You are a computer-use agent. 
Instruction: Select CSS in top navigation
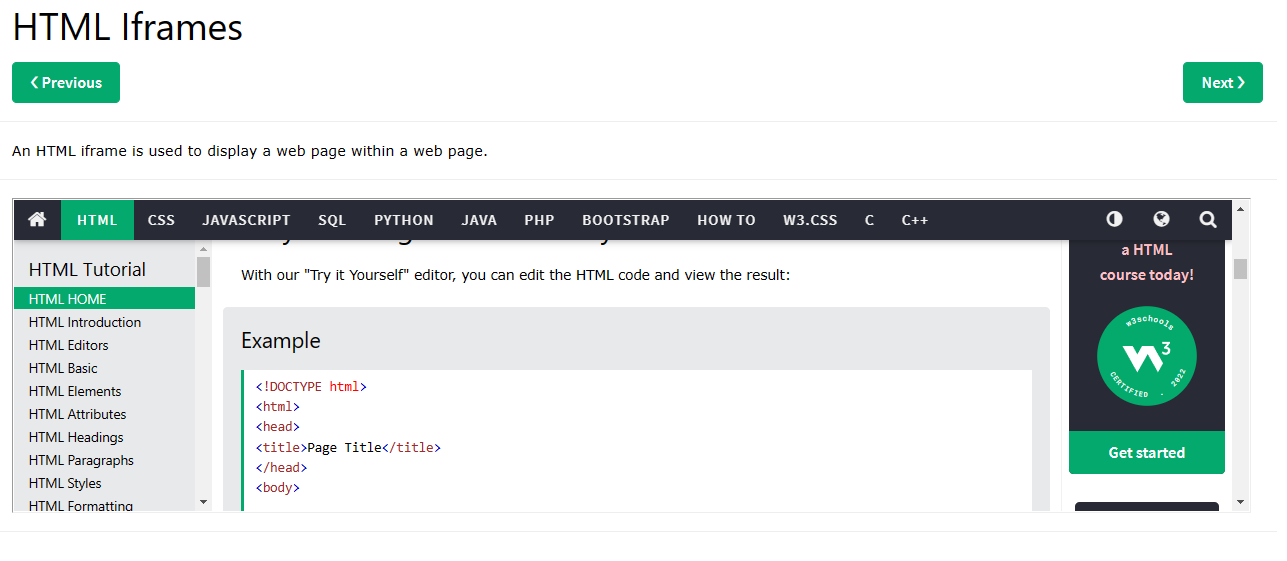(161, 220)
